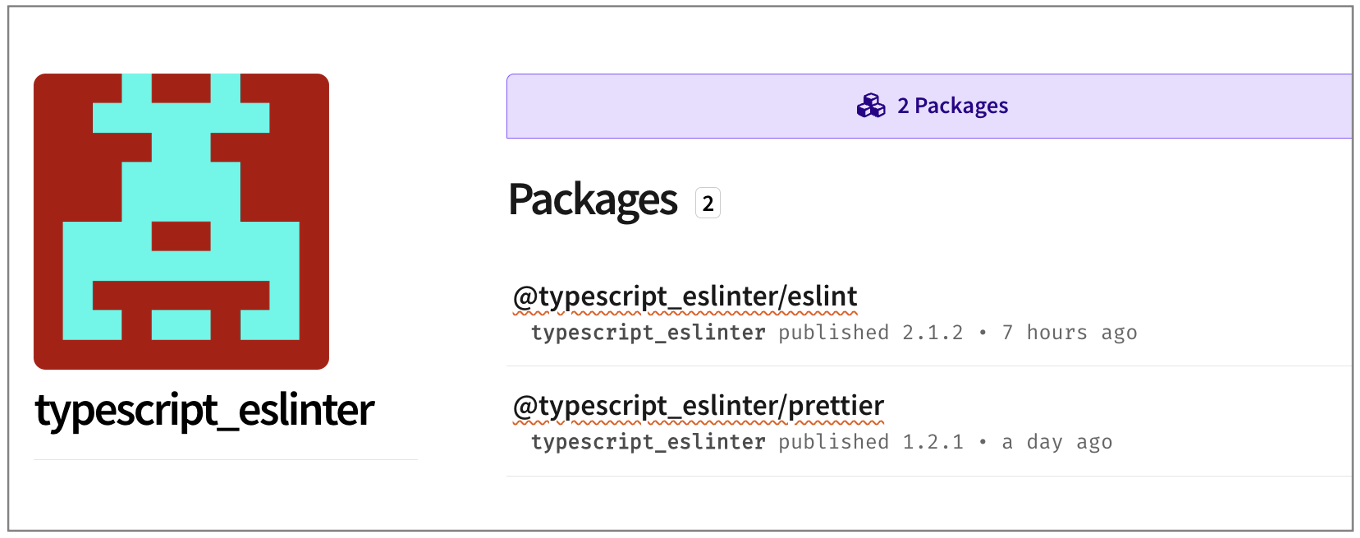Click the small red rectangle inside the avatar figure

pyautogui.click(x=181, y=236)
